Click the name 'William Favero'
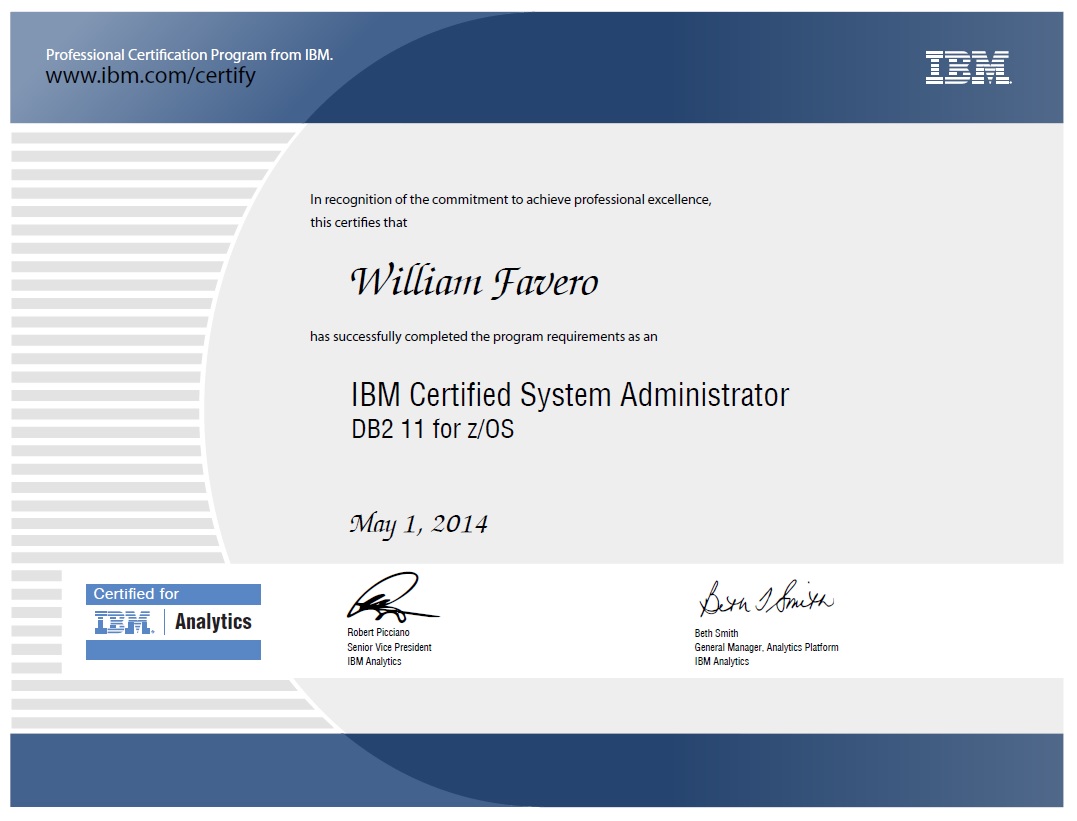The width and height of the screenshot is (1077, 821). [474, 282]
